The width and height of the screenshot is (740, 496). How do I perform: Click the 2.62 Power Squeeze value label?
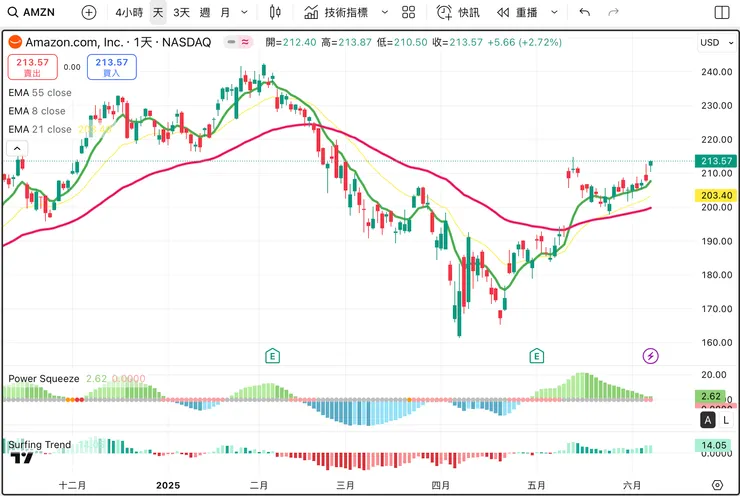click(710, 396)
